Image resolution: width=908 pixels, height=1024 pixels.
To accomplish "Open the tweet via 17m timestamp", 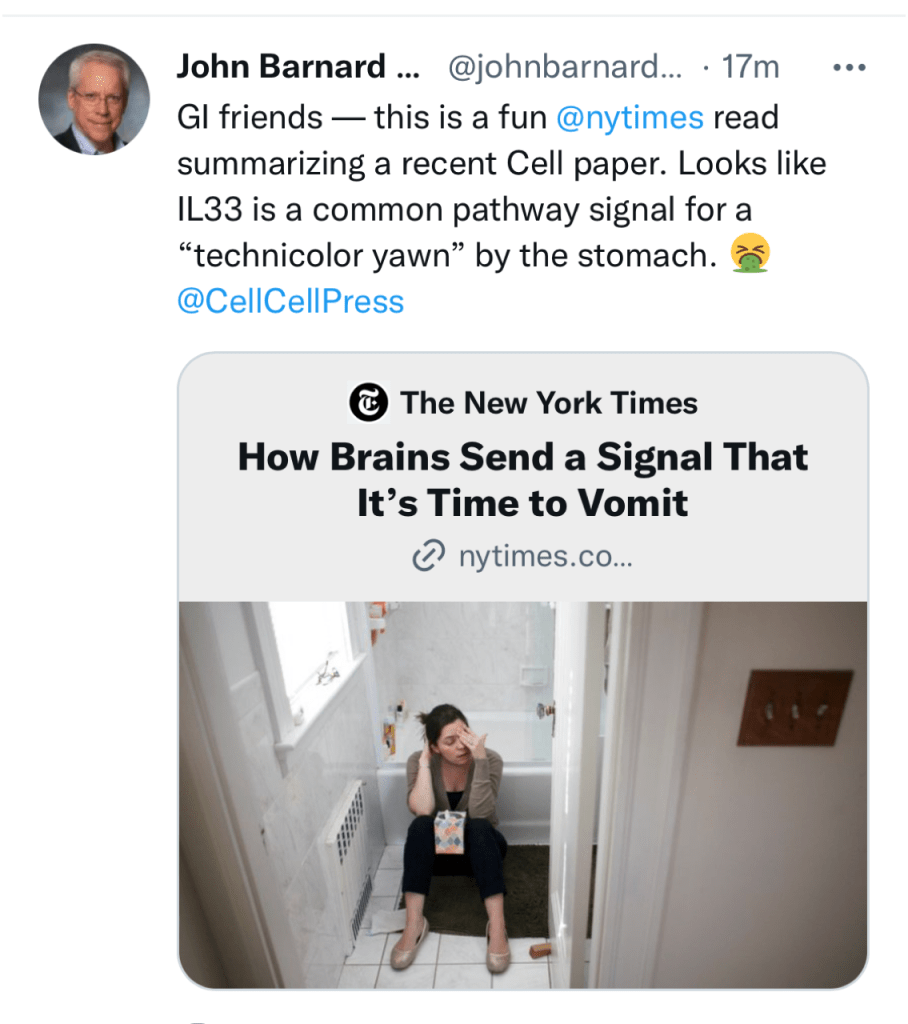I will point(750,67).
